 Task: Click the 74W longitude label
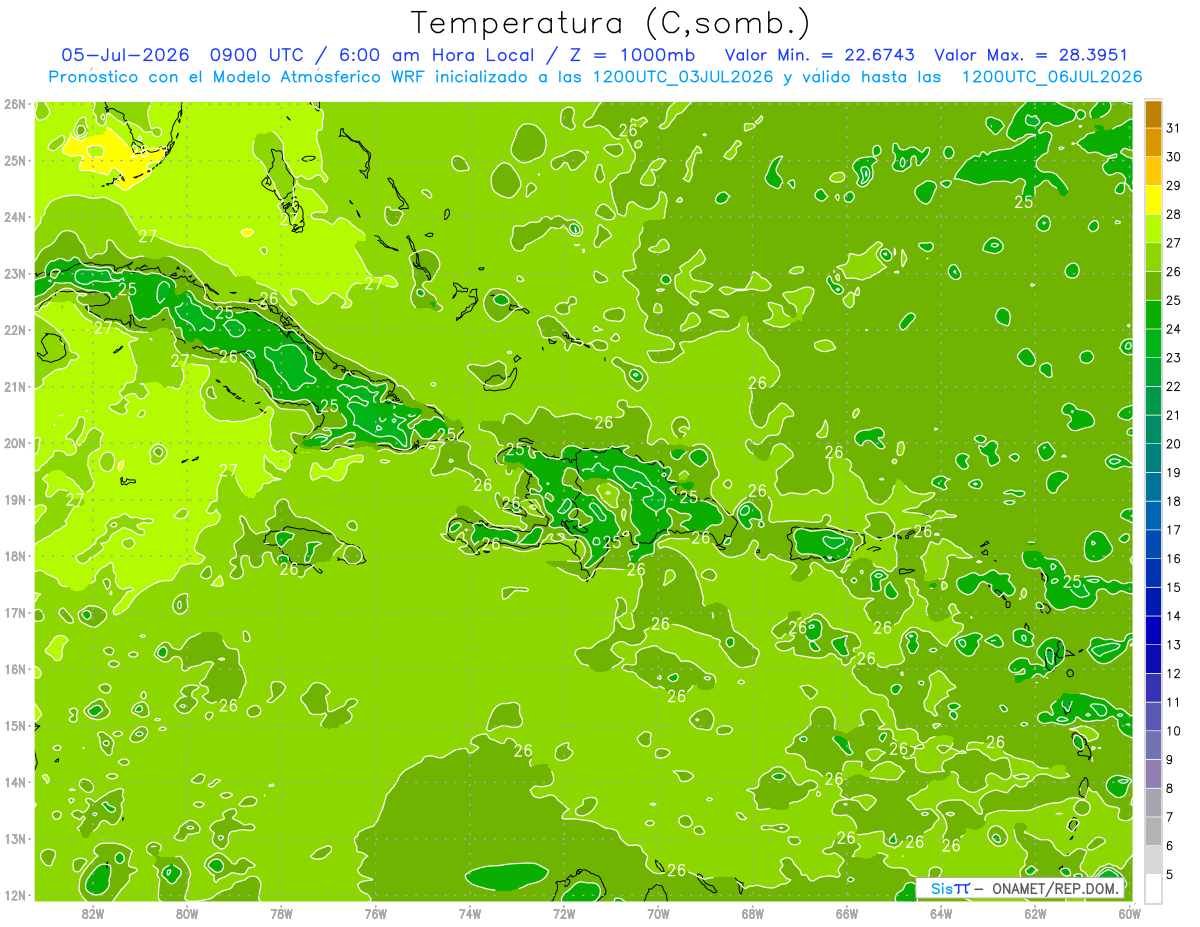[x=470, y=913]
